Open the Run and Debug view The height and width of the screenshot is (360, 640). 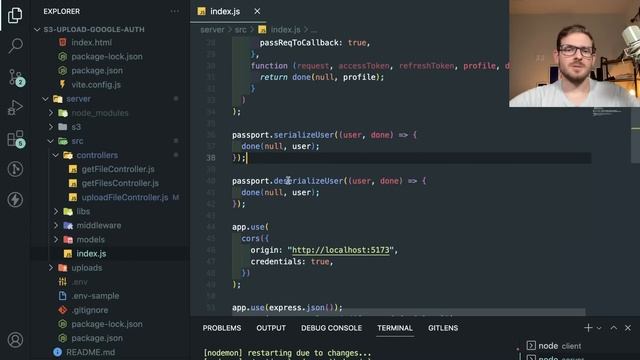pyautogui.click(x=15, y=108)
